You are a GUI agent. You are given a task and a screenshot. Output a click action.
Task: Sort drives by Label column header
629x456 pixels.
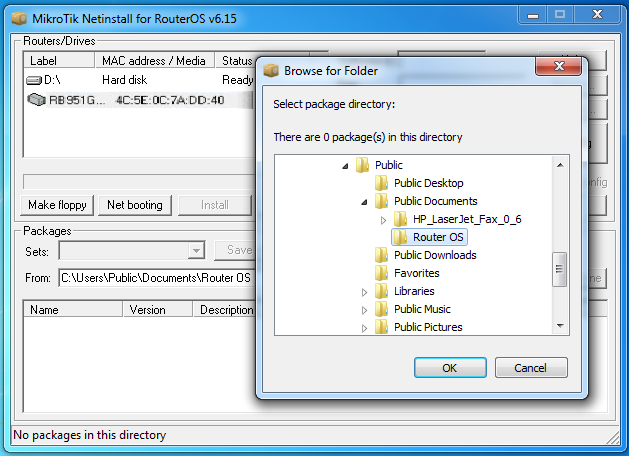59,61
